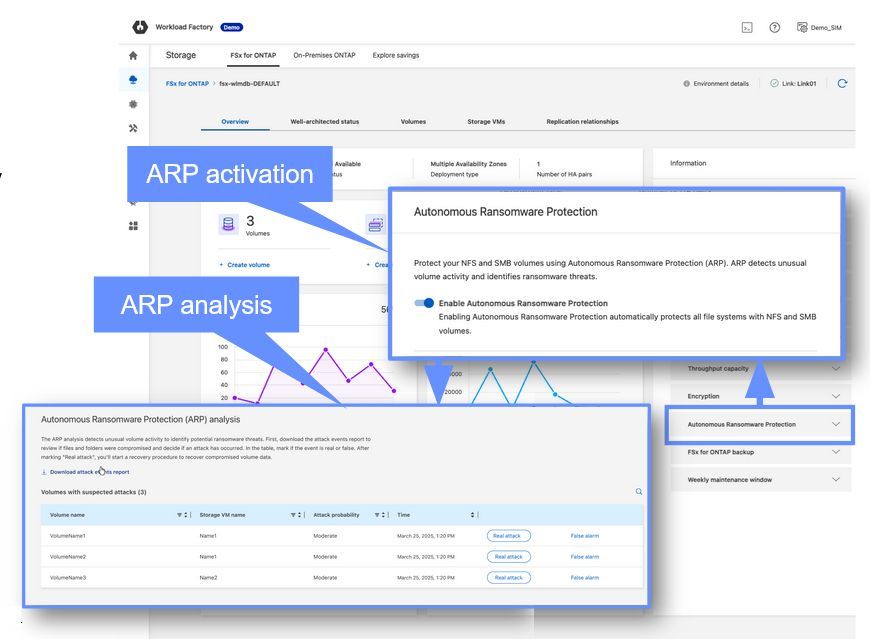
Task: Switch to the On-Premises ONTAP tab
Action: (x=324, y=55)
